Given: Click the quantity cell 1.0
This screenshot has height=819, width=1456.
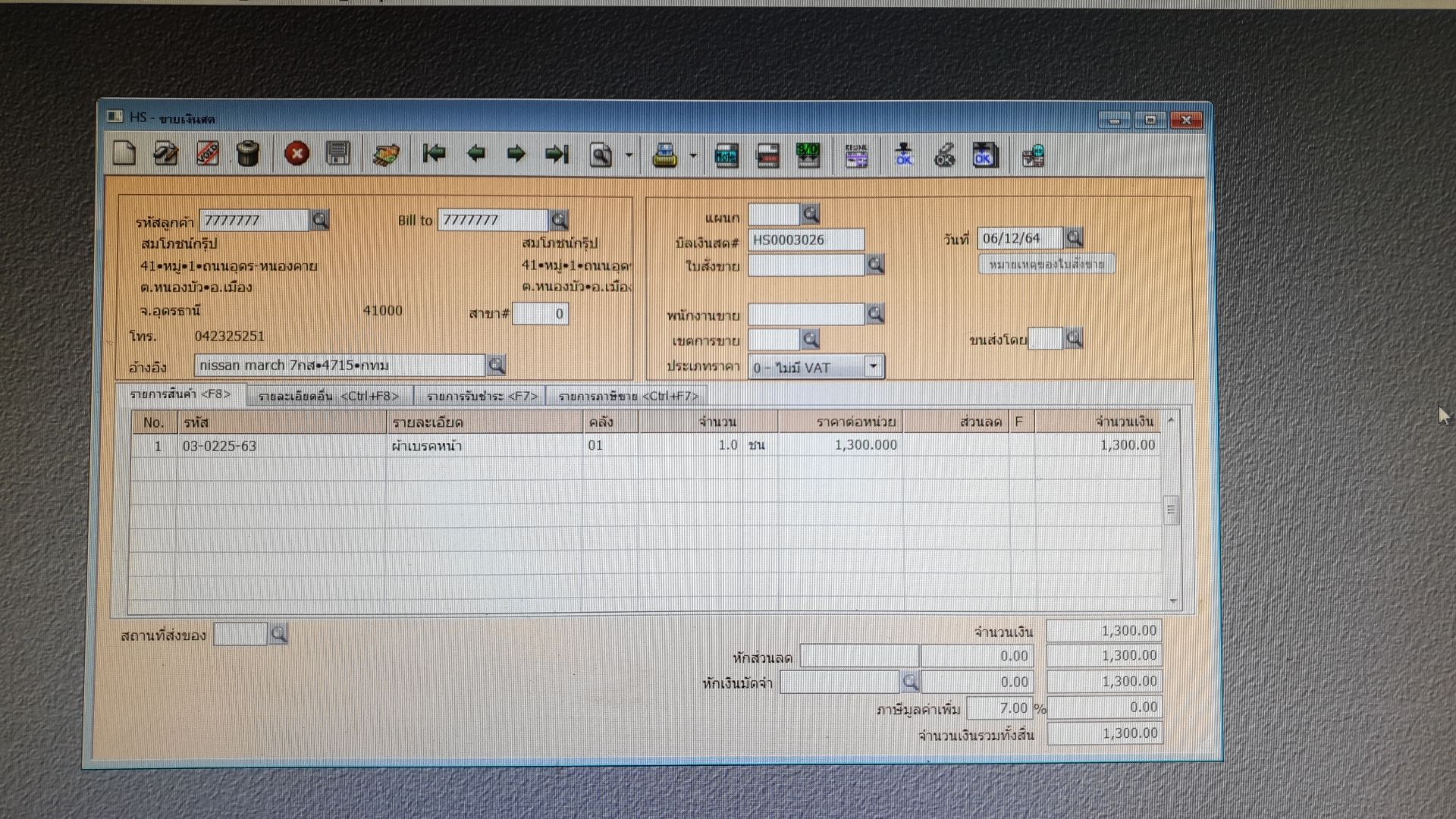Looking at the screenshot, I should click(690, 445).
